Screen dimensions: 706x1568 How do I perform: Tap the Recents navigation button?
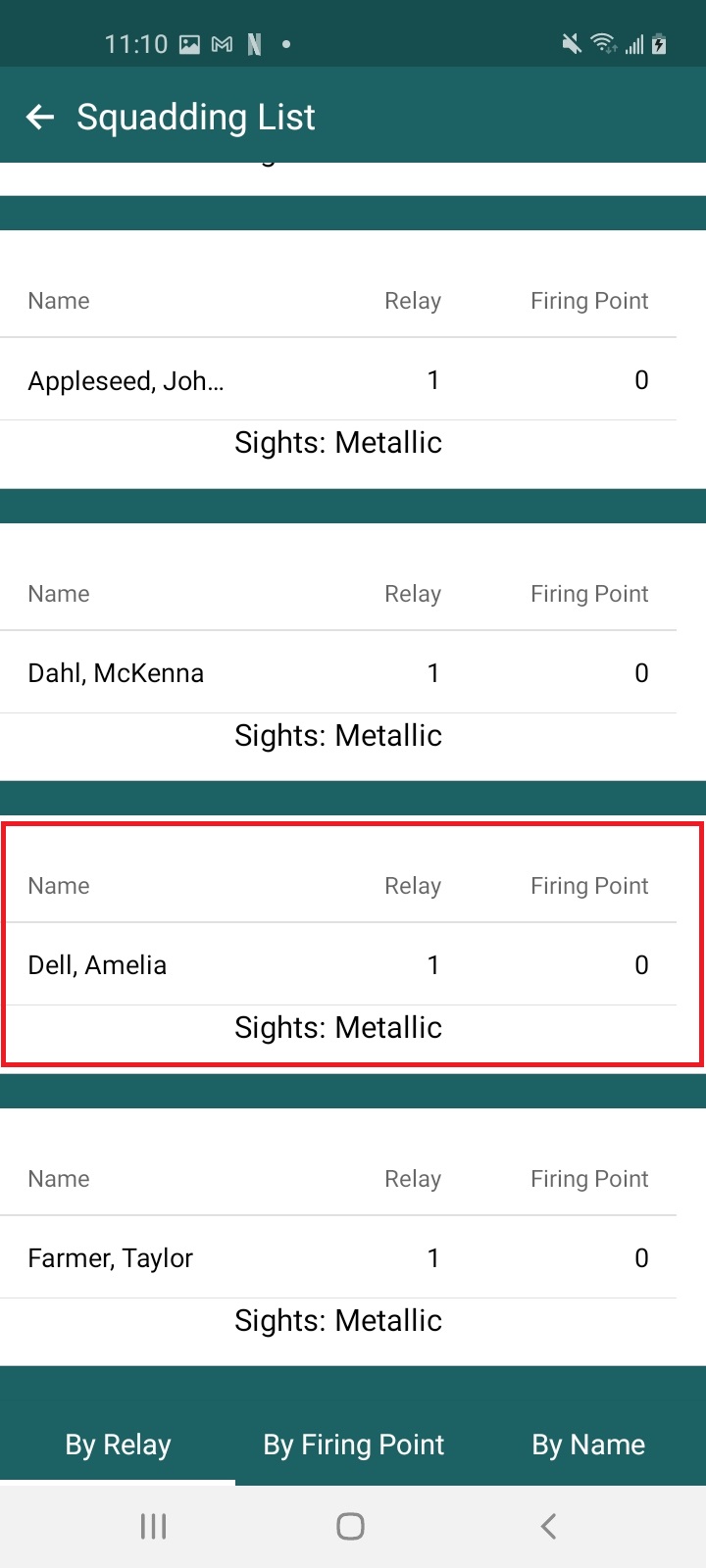[152, 1525]
